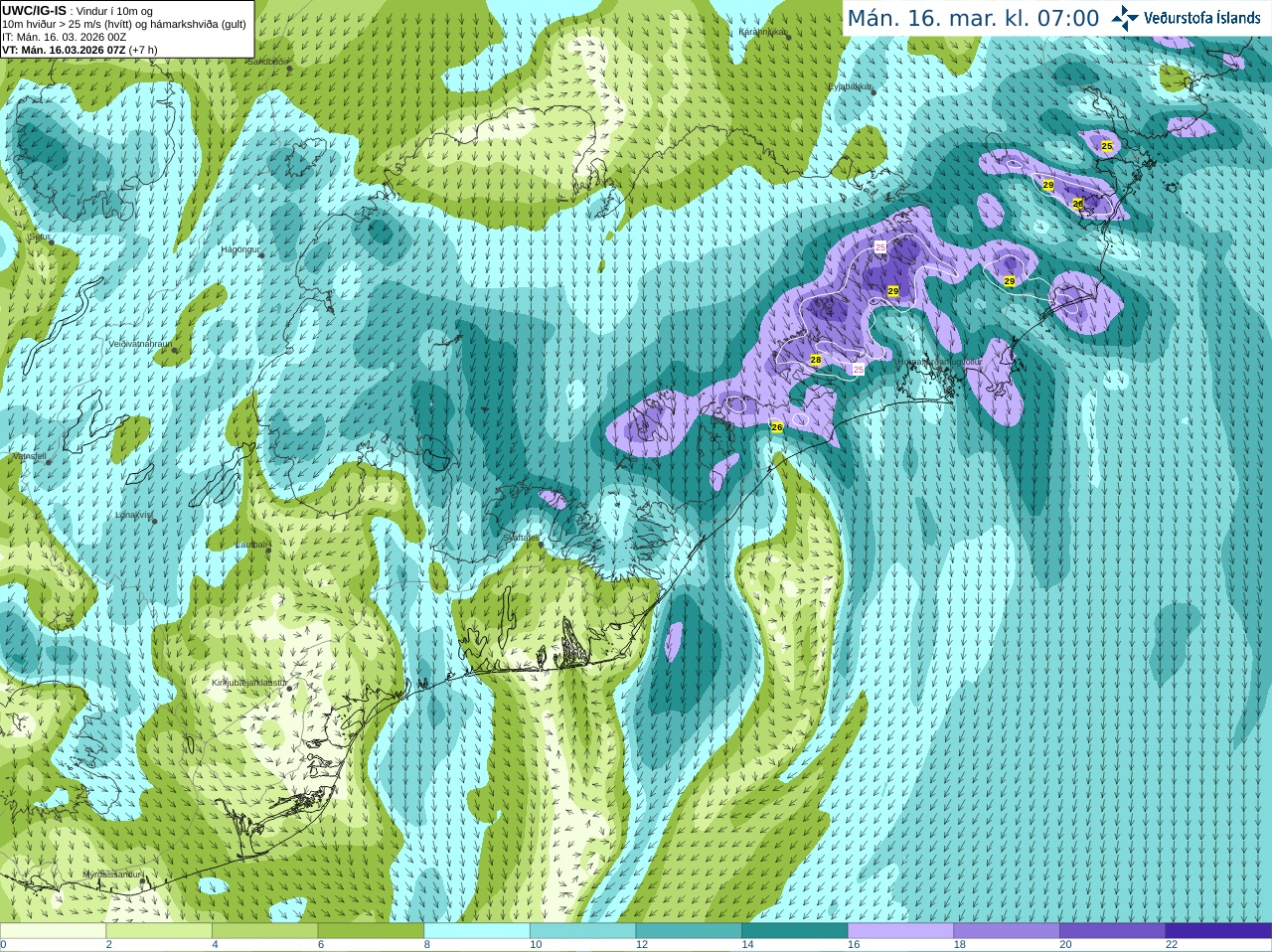Click the Vatnsfell station label
Screen dimensions: 1272x952
coord(28,456)
